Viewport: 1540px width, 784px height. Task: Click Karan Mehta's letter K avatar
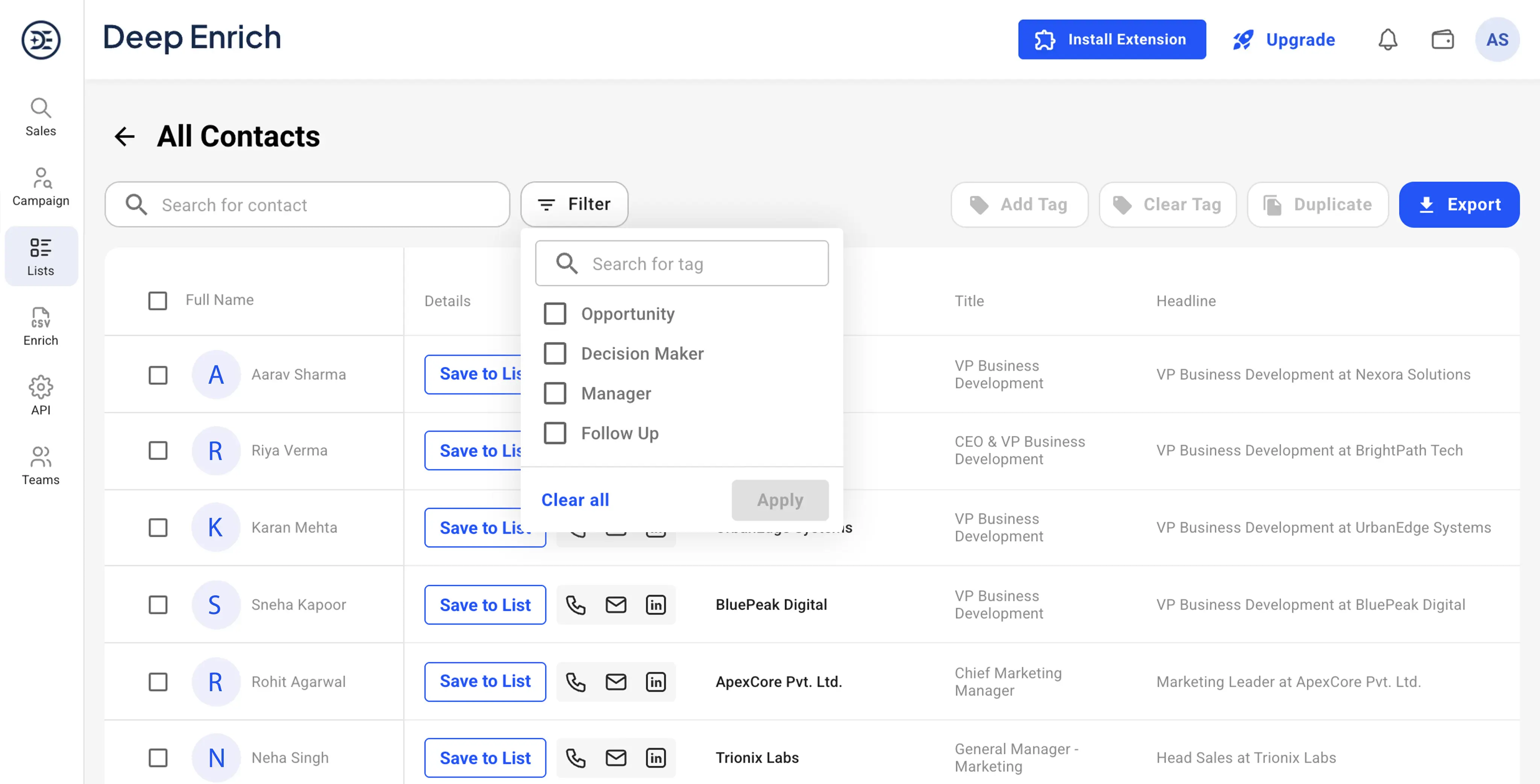coord(216,527)
